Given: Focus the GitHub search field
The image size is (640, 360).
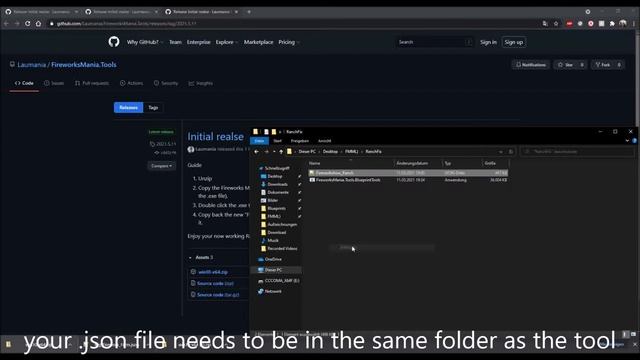Looking at the screenshot, I should pos(434,42).
